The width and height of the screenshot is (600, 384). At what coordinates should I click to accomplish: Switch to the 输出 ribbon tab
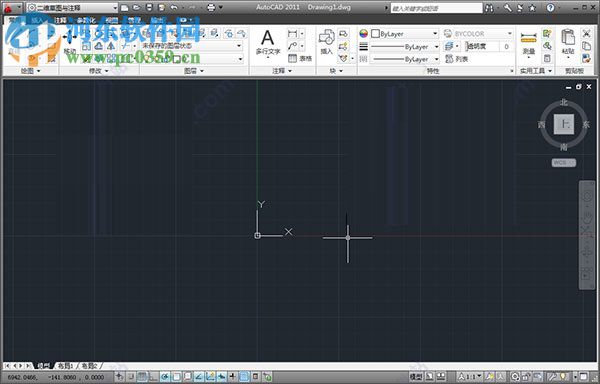coord(157,20)
